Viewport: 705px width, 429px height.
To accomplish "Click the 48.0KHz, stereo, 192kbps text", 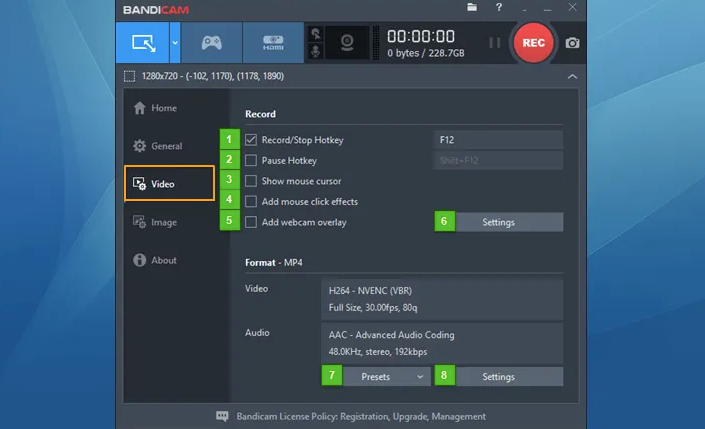I will pyautogui.click(x=378, y=352).
